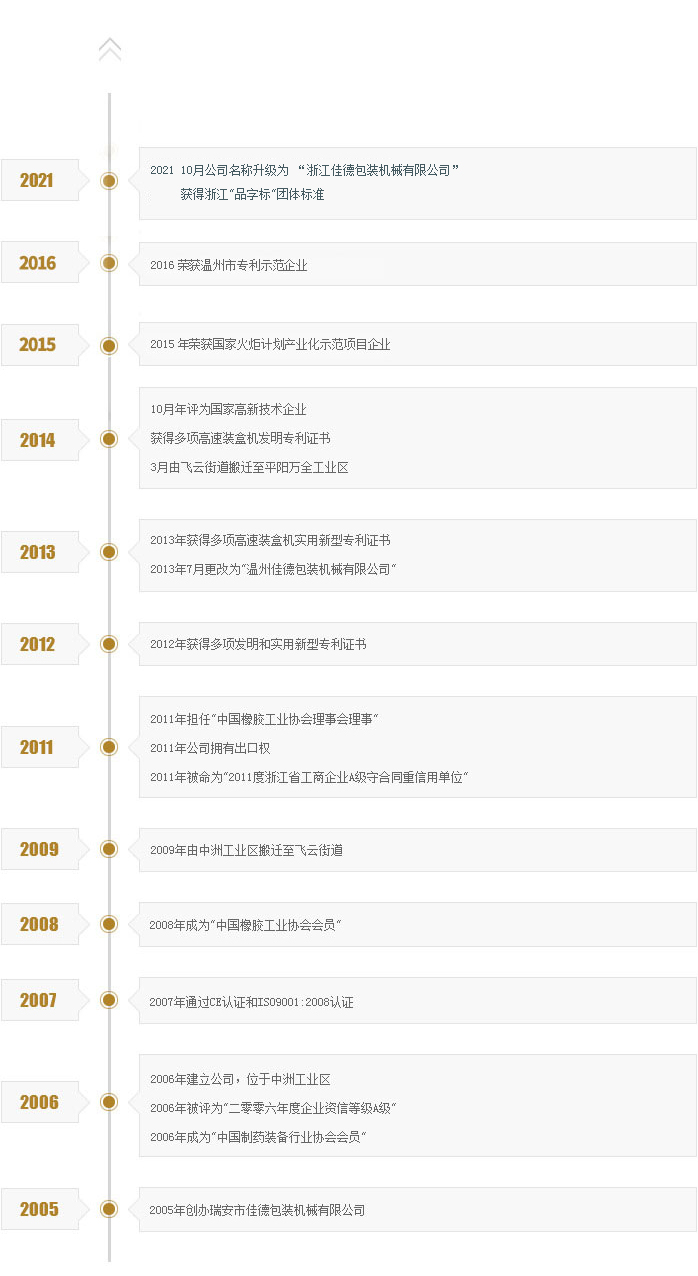The image size is (698, 1276).
Task: Click the timeline dot beside 2014
Action: 110,439
